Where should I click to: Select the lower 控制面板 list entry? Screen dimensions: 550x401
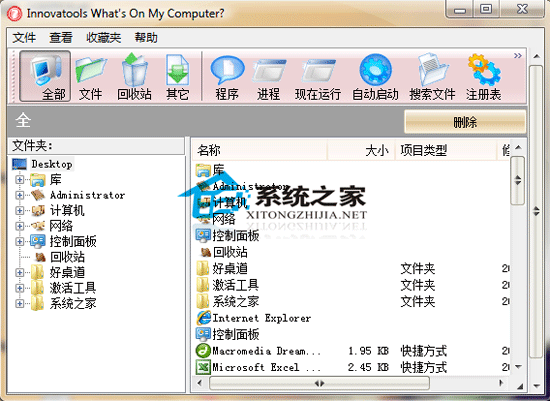(x=236, y=334)
